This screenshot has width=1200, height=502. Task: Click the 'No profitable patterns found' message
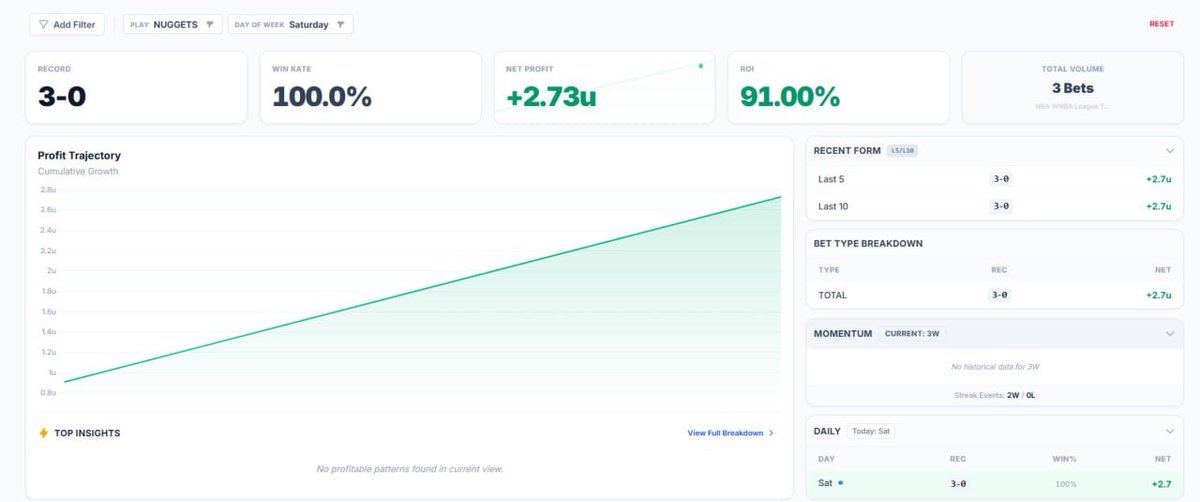pyautogui.click(x=409, y=468)
